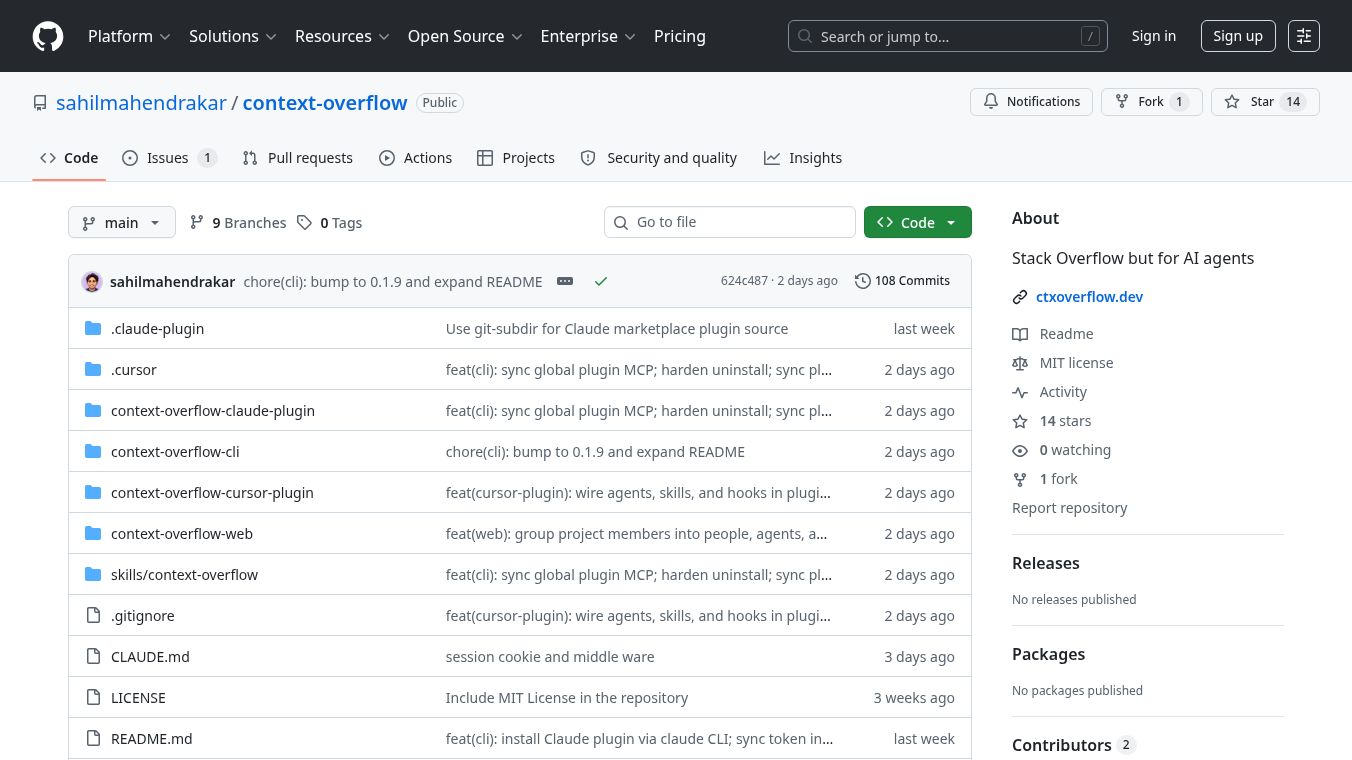Open sahilmahendrakar owner profile link
1352x760 pixels.
coord(141,103)
